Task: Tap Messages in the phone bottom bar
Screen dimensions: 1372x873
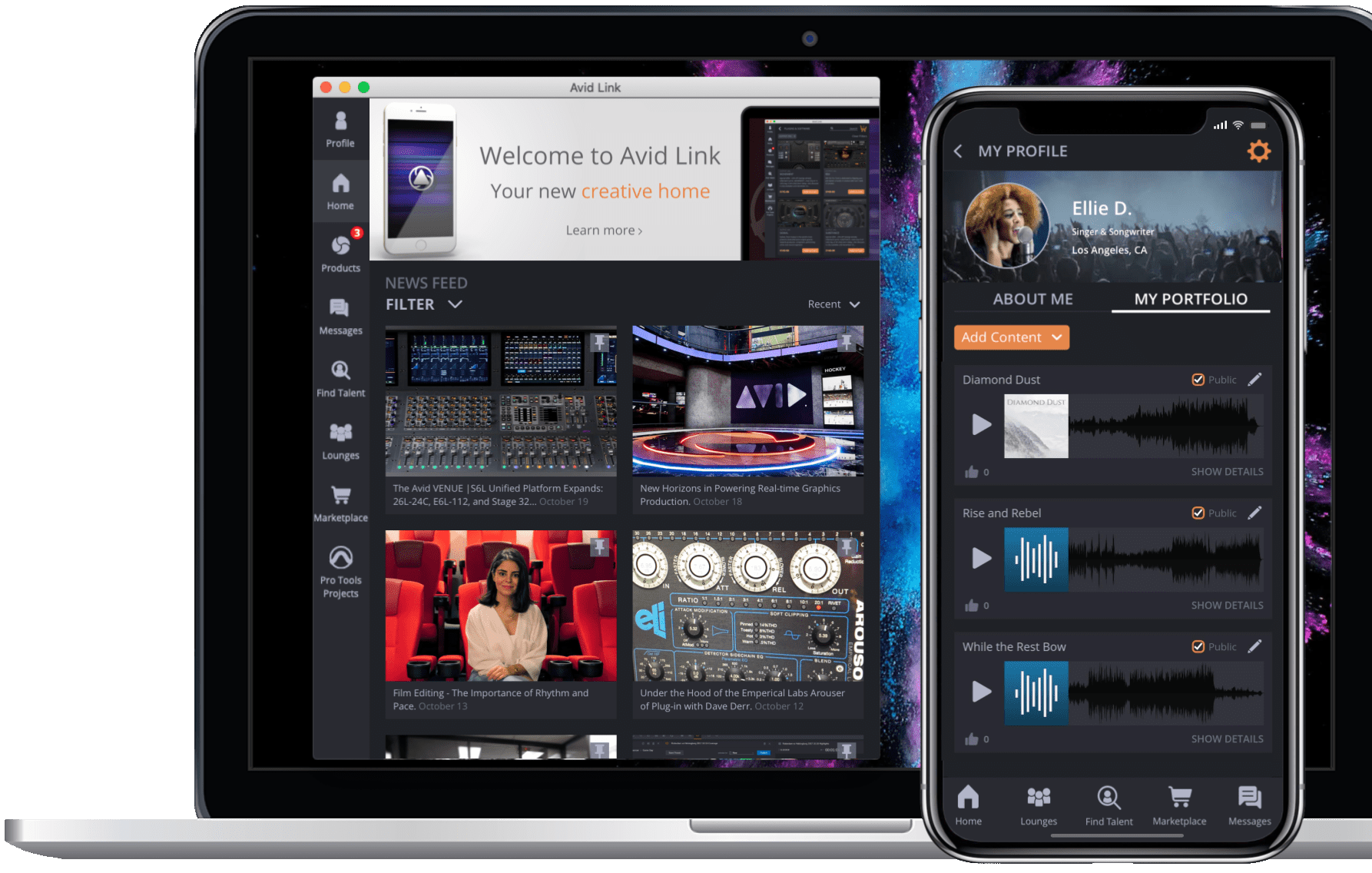Action: click(1249, 805)
